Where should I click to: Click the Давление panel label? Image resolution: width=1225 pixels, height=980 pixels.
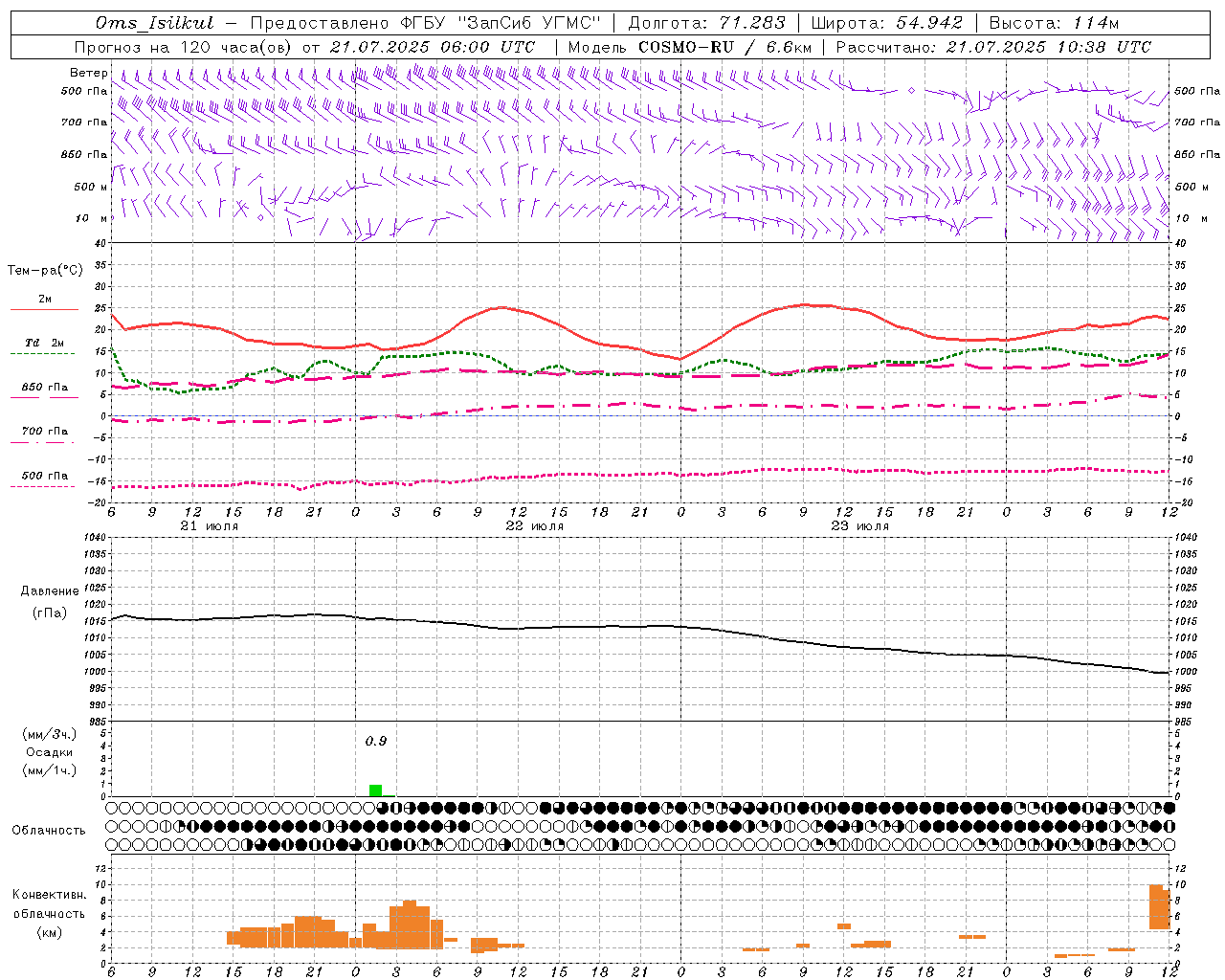[50, 591]
